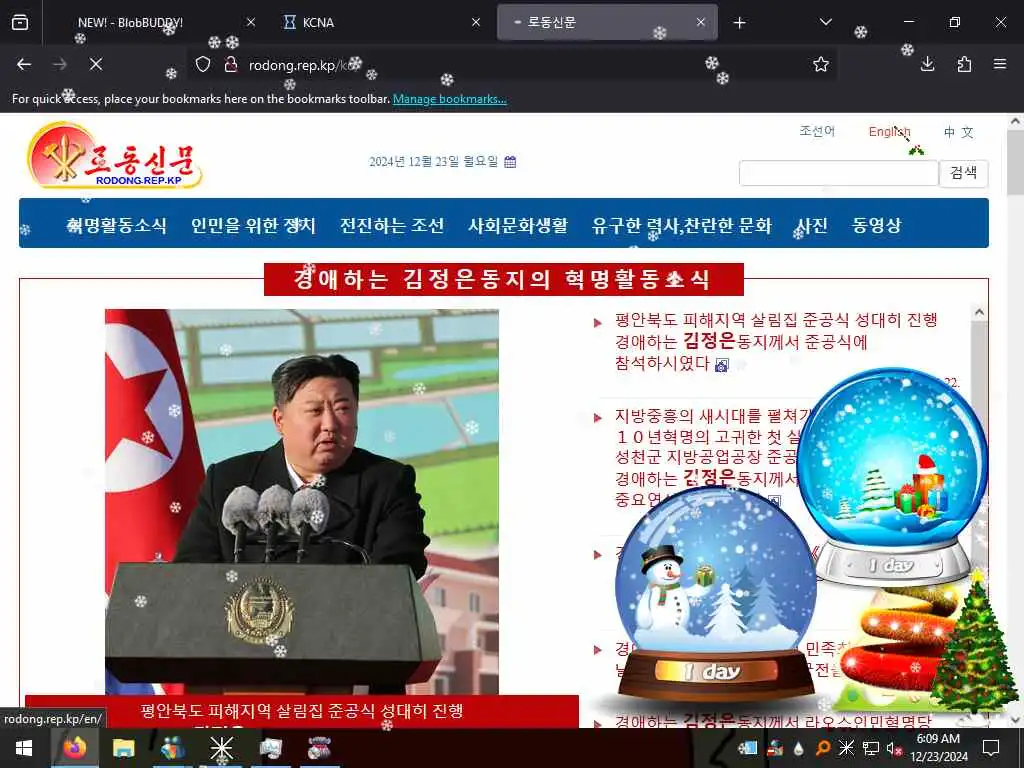
Task: Open the 사진 menu item
Action: [812, 225]
